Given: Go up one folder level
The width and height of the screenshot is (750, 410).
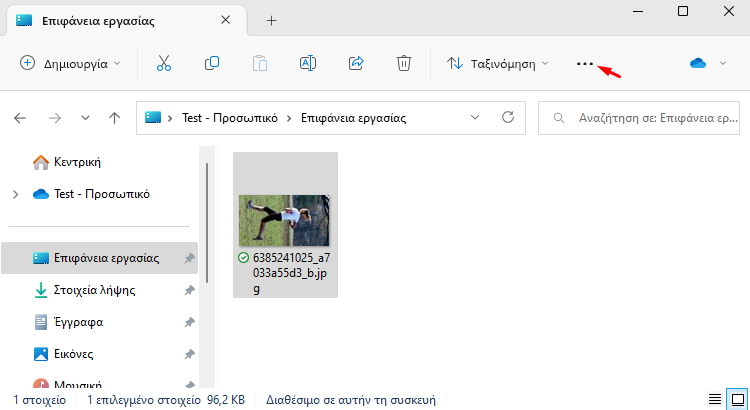Looking at the screenshot, I should pos(114,118).
